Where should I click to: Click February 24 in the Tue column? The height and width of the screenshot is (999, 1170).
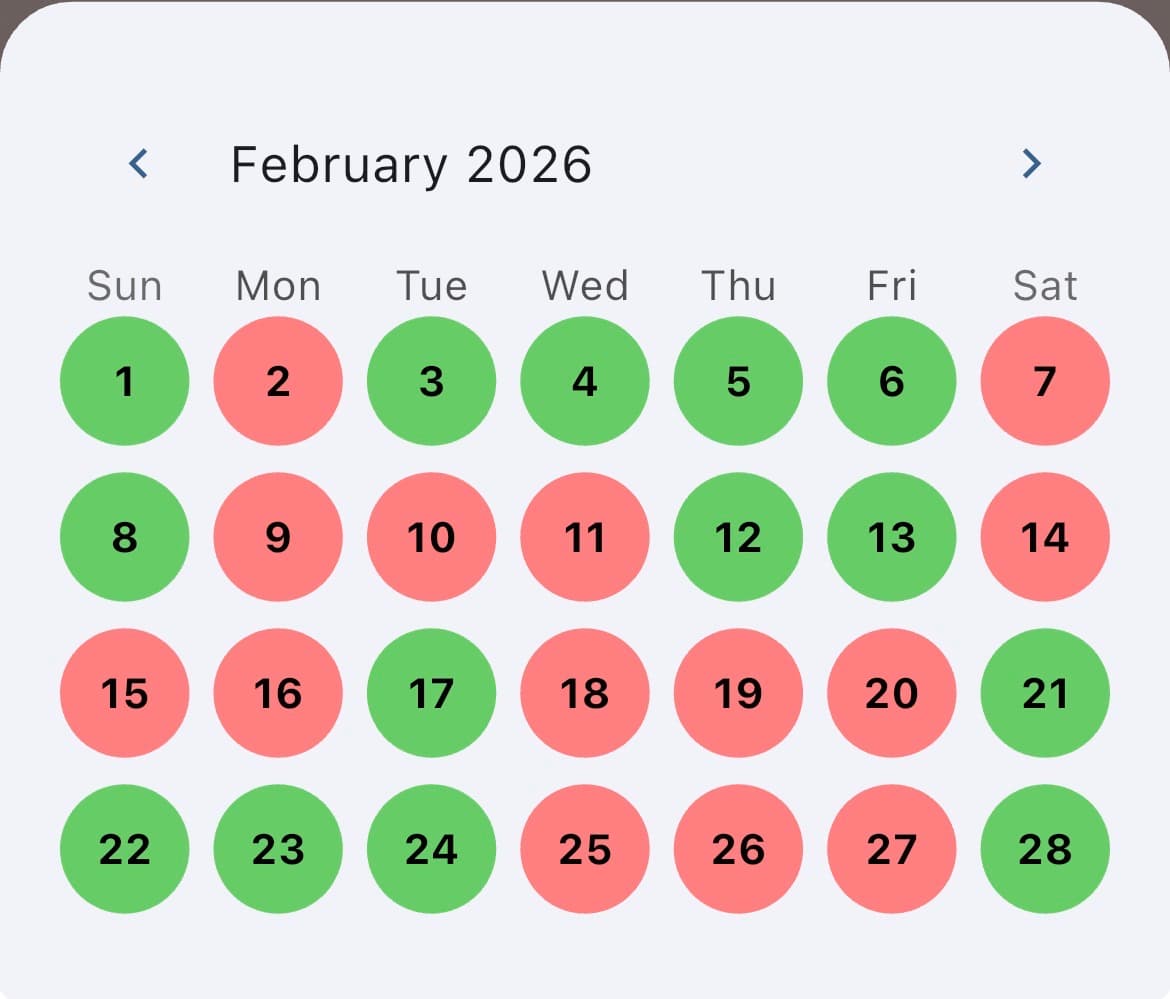point(431,849)
